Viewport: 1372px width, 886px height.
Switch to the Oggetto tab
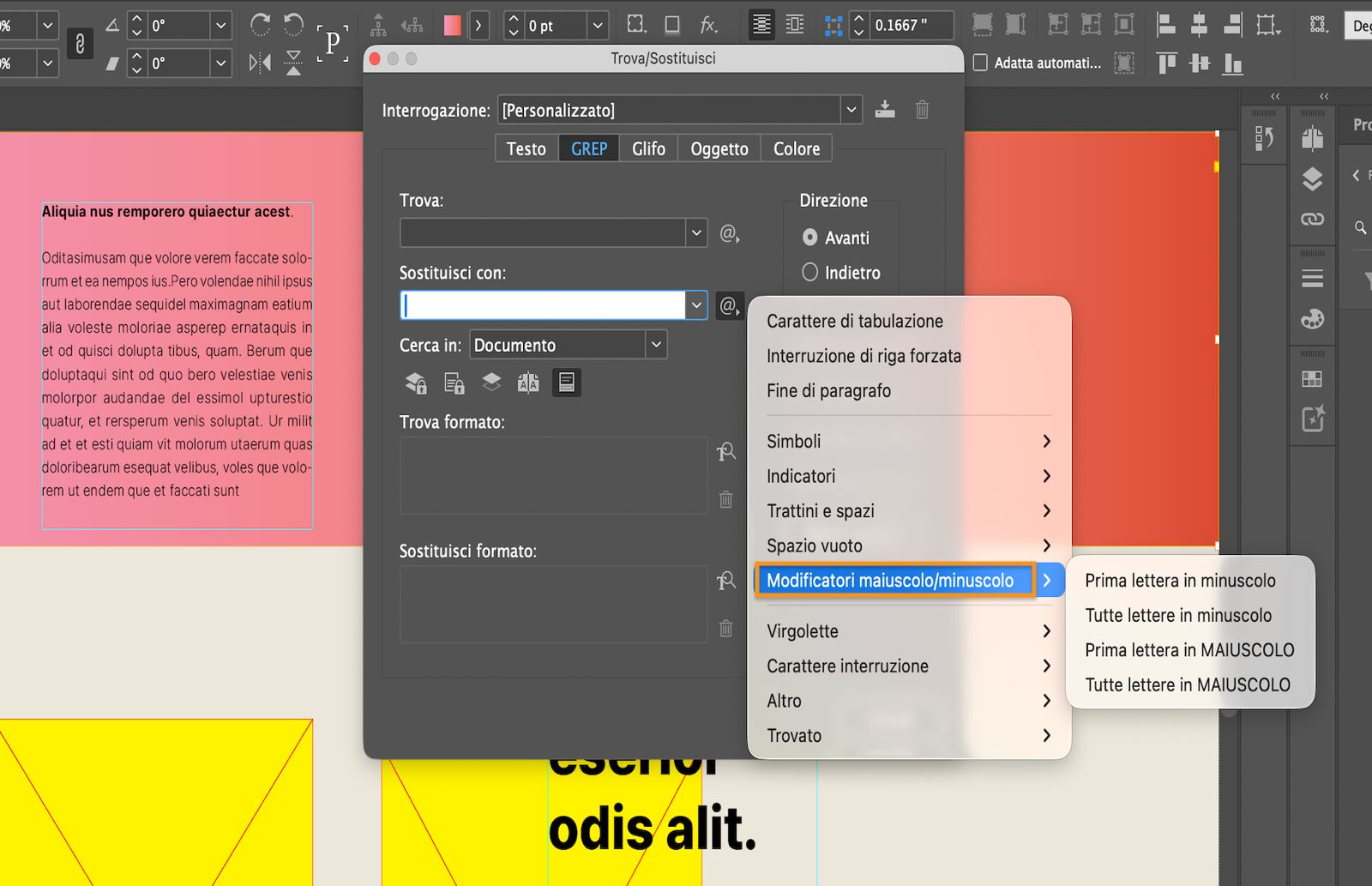point(719,148)
